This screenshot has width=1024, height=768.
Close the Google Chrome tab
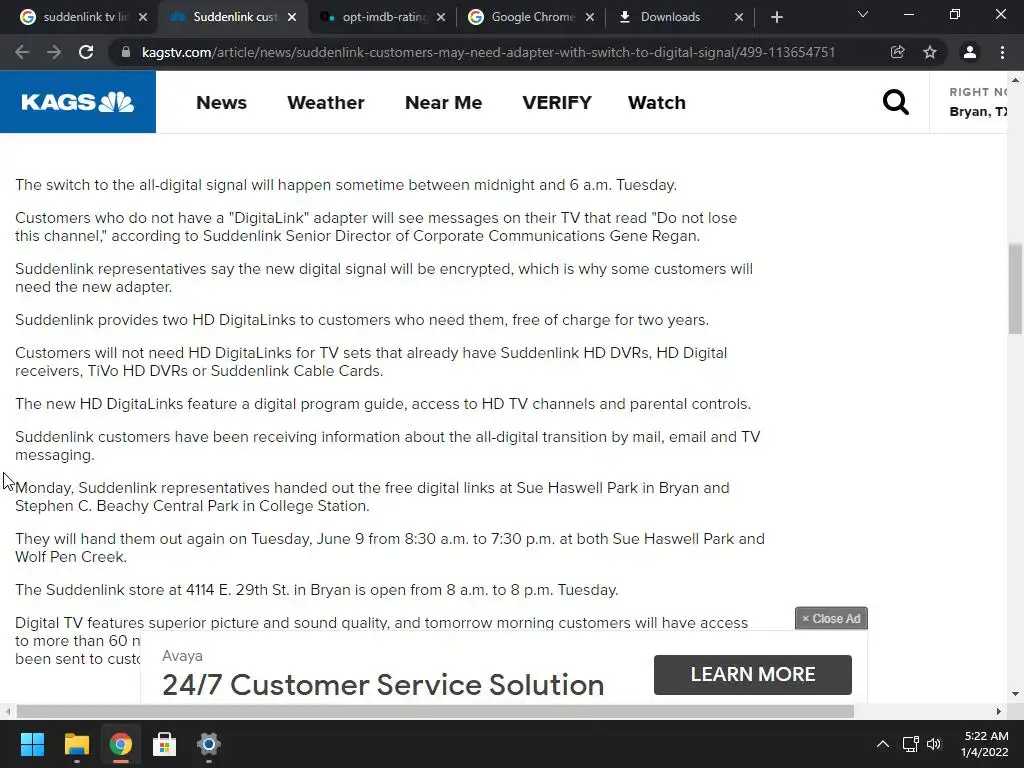[590, 17]
